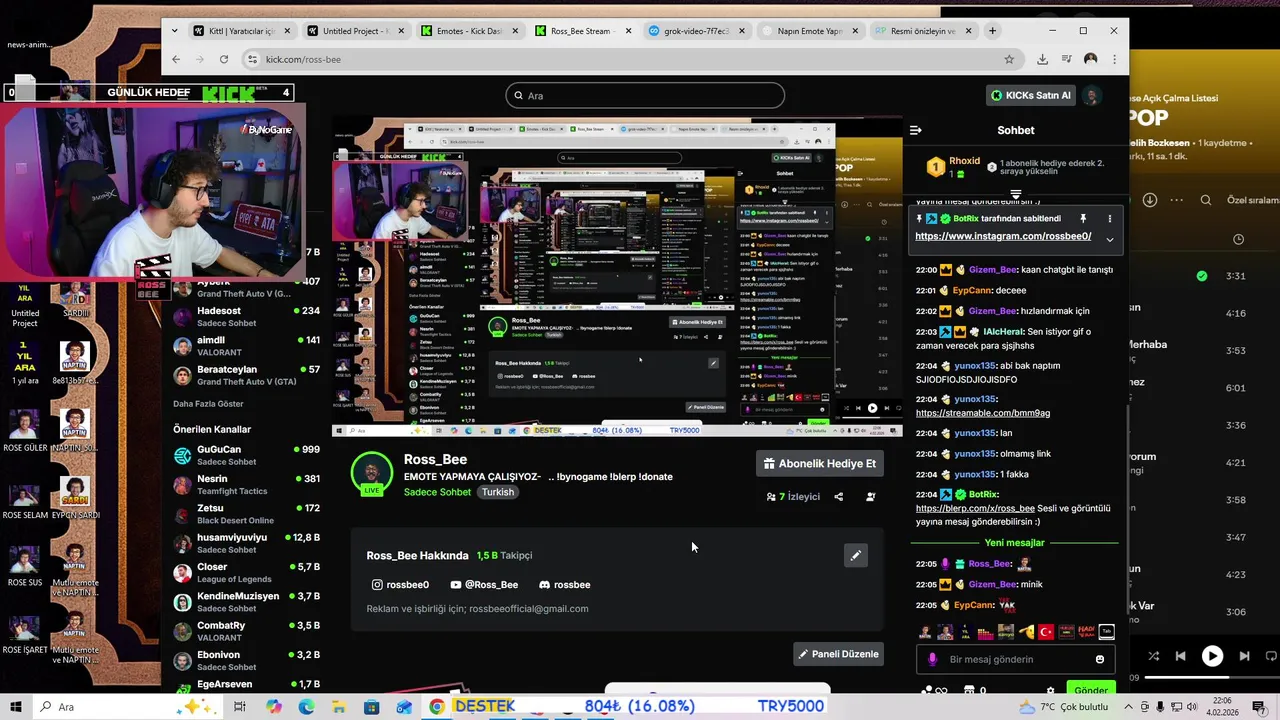This screenshot has height=720, width=1280.
Task: Open Spotify playlist more options dots
Action: pyautogui.click(x=1178, y=200)
